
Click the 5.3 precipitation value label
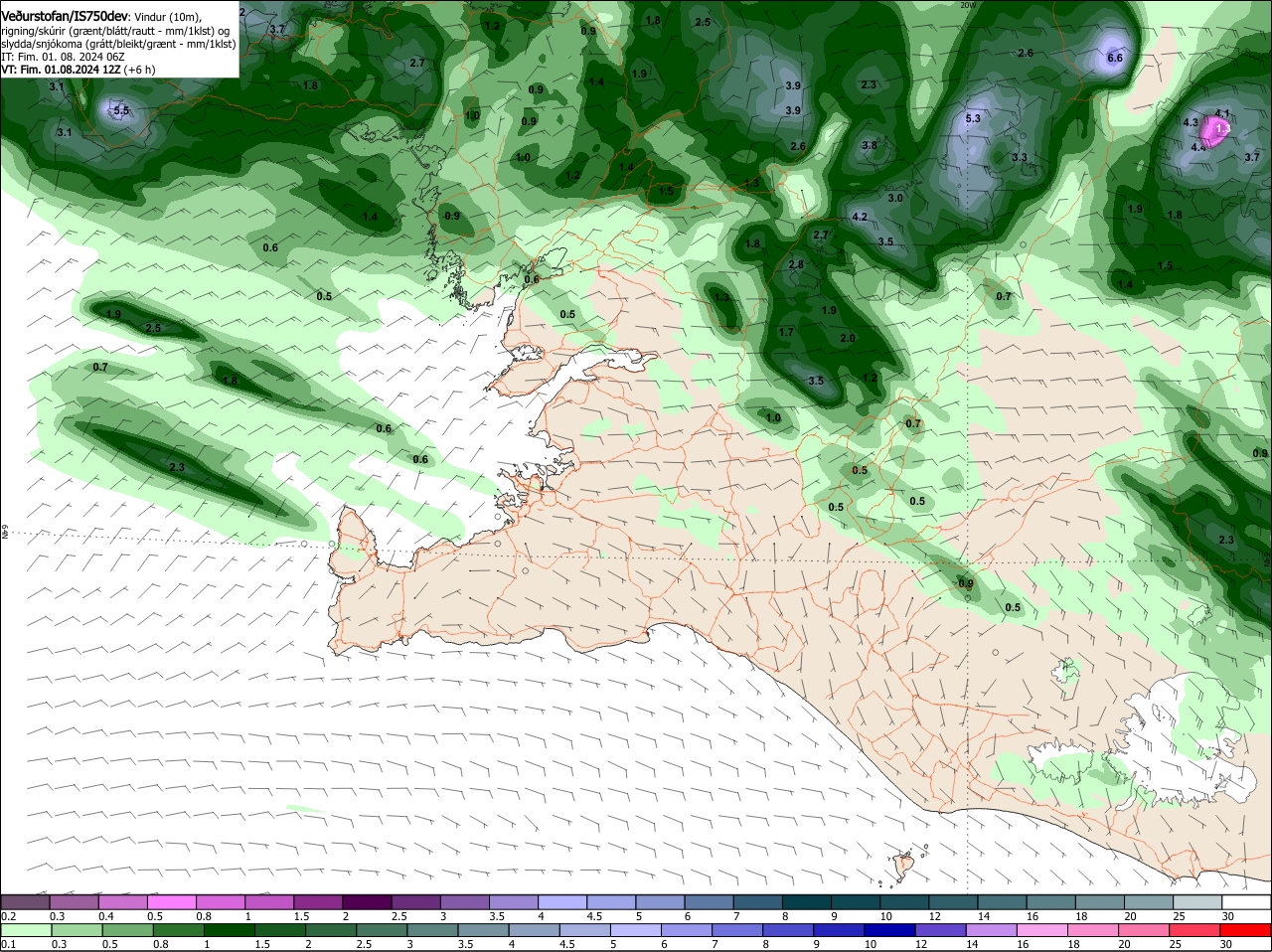pyautogui.click(x=973, y=118)
